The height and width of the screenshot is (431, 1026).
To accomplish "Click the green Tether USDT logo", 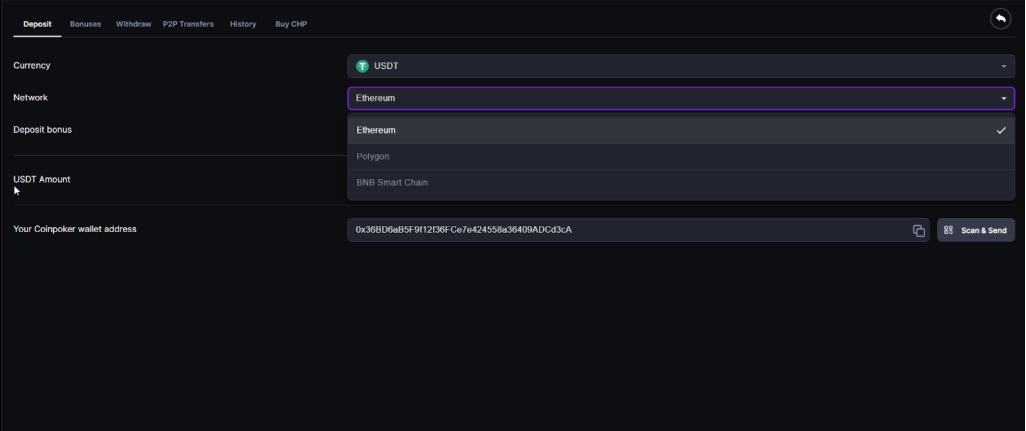I will coord(362,66).
